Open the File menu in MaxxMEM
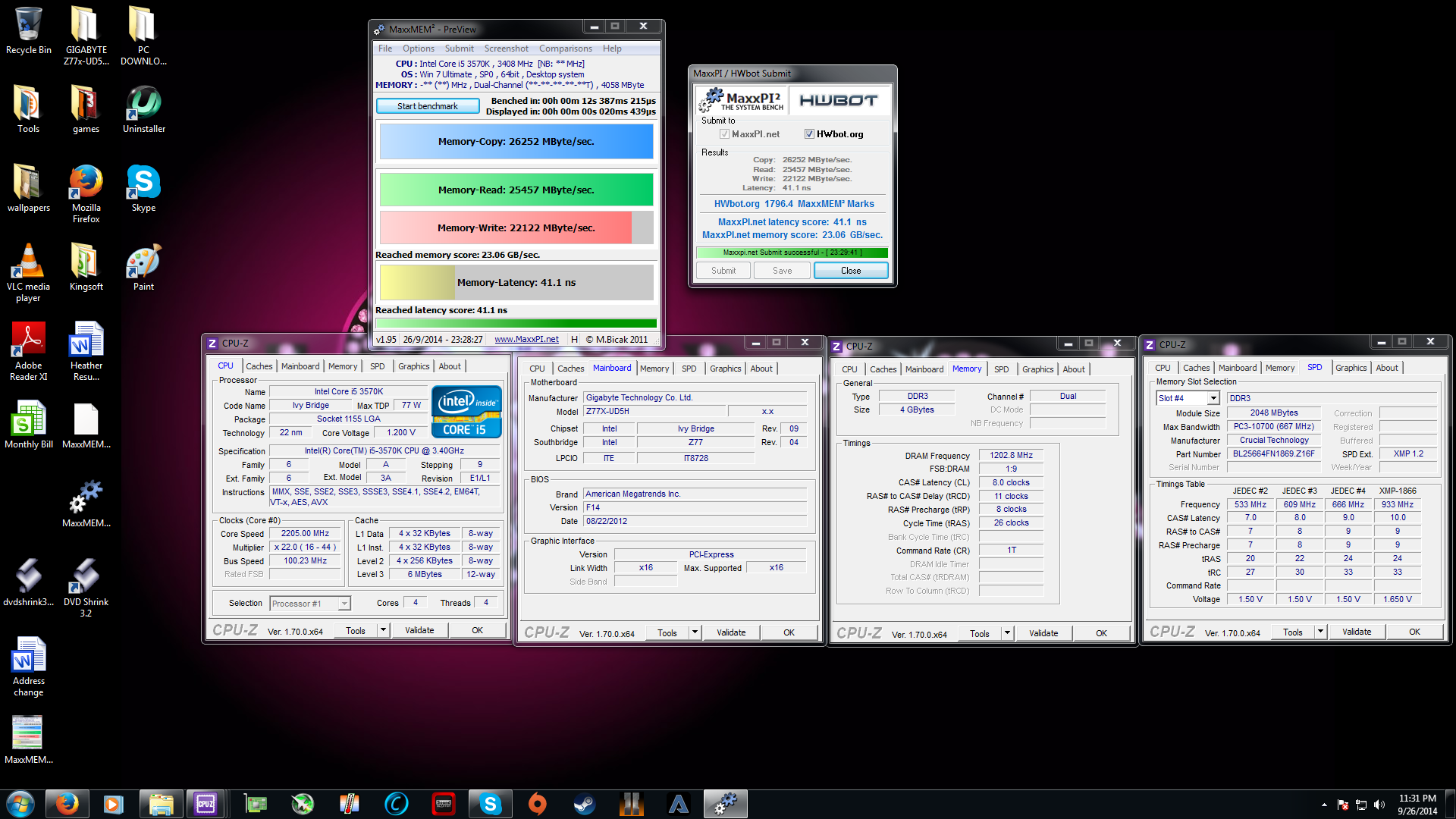The width and height of the screenshot is (1456, 819). [385, 49]
